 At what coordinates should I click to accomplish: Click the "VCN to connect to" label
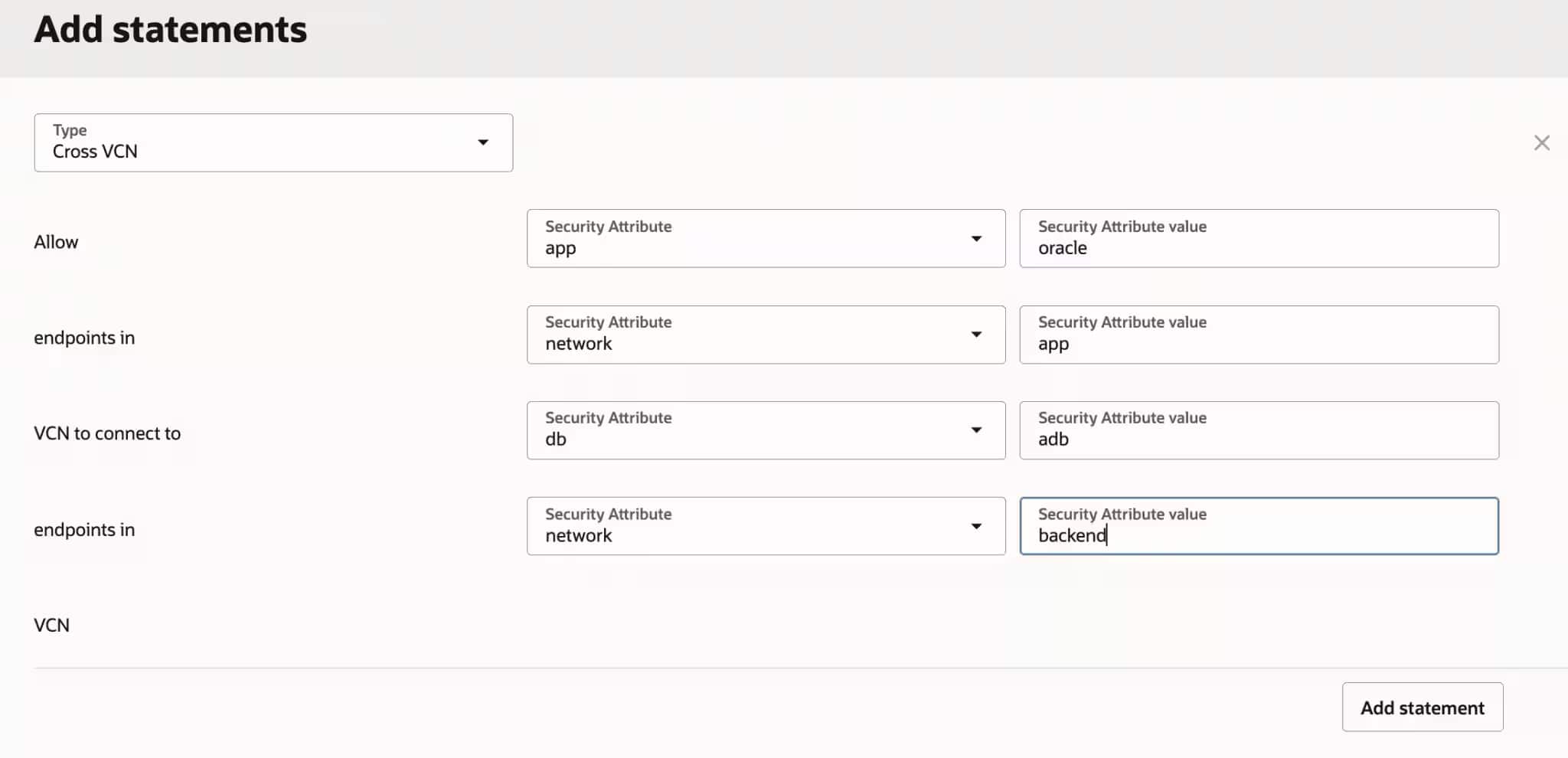pyautogui.click(x=107, y=433)
